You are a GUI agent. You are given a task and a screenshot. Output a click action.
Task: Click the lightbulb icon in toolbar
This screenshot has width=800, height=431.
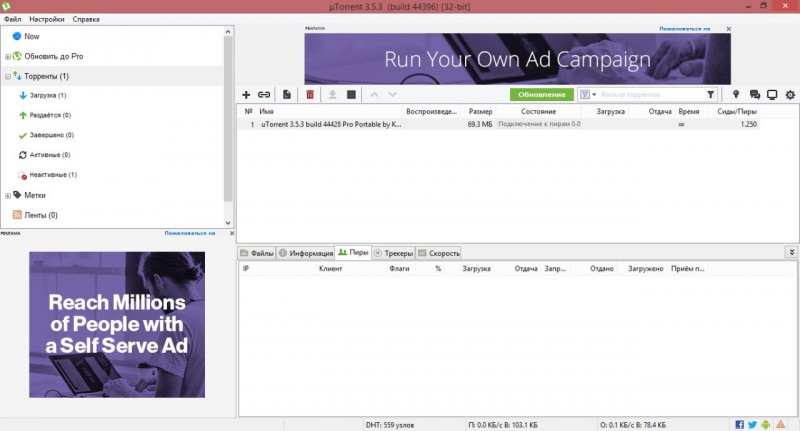point(736,94)
